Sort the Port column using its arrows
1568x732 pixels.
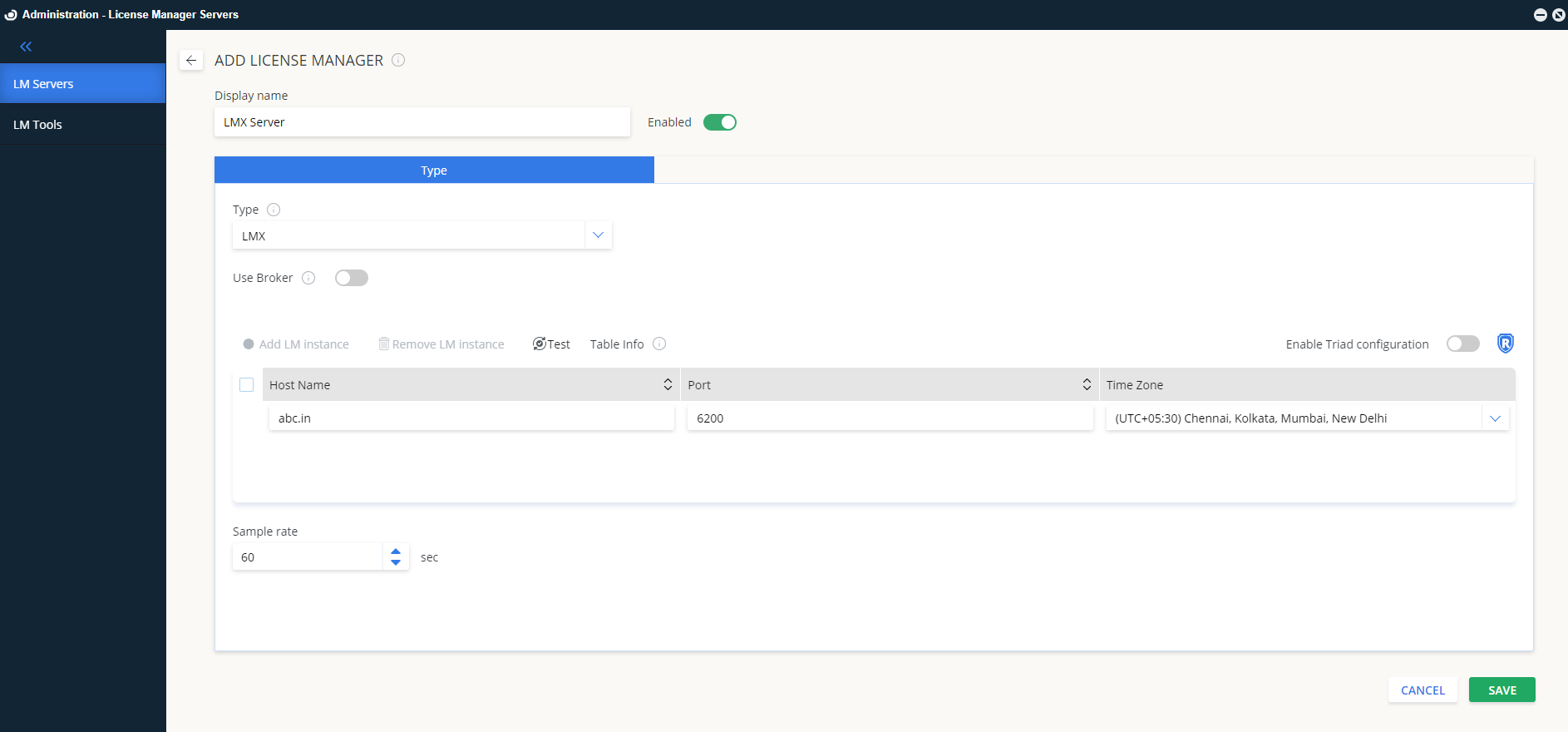pos(1086,384)
